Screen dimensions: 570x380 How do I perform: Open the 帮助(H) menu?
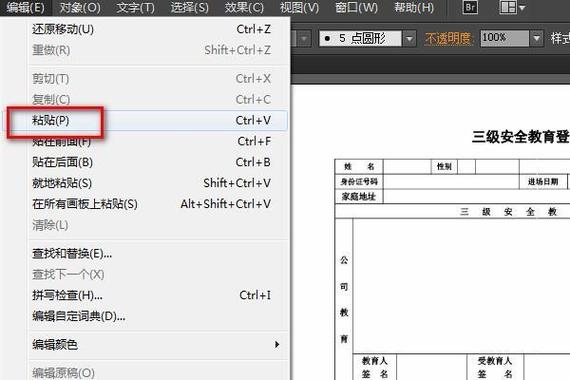point(414,8)
